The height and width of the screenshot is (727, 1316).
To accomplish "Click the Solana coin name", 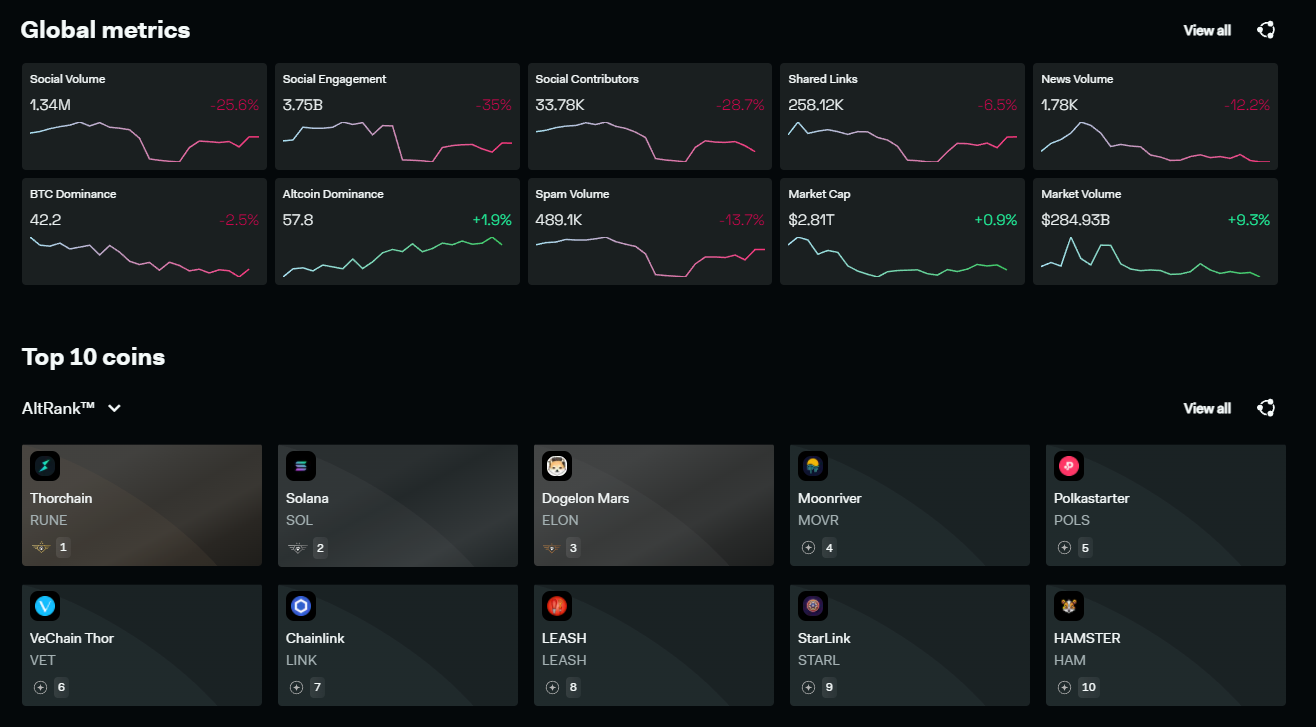I will [x=307, y=498].
